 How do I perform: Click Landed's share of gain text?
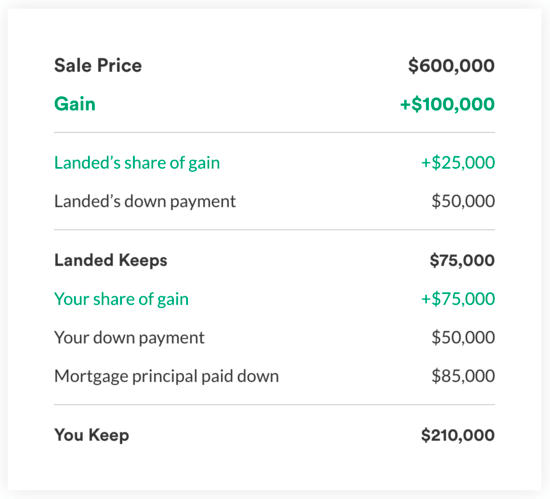click(137, 163)
